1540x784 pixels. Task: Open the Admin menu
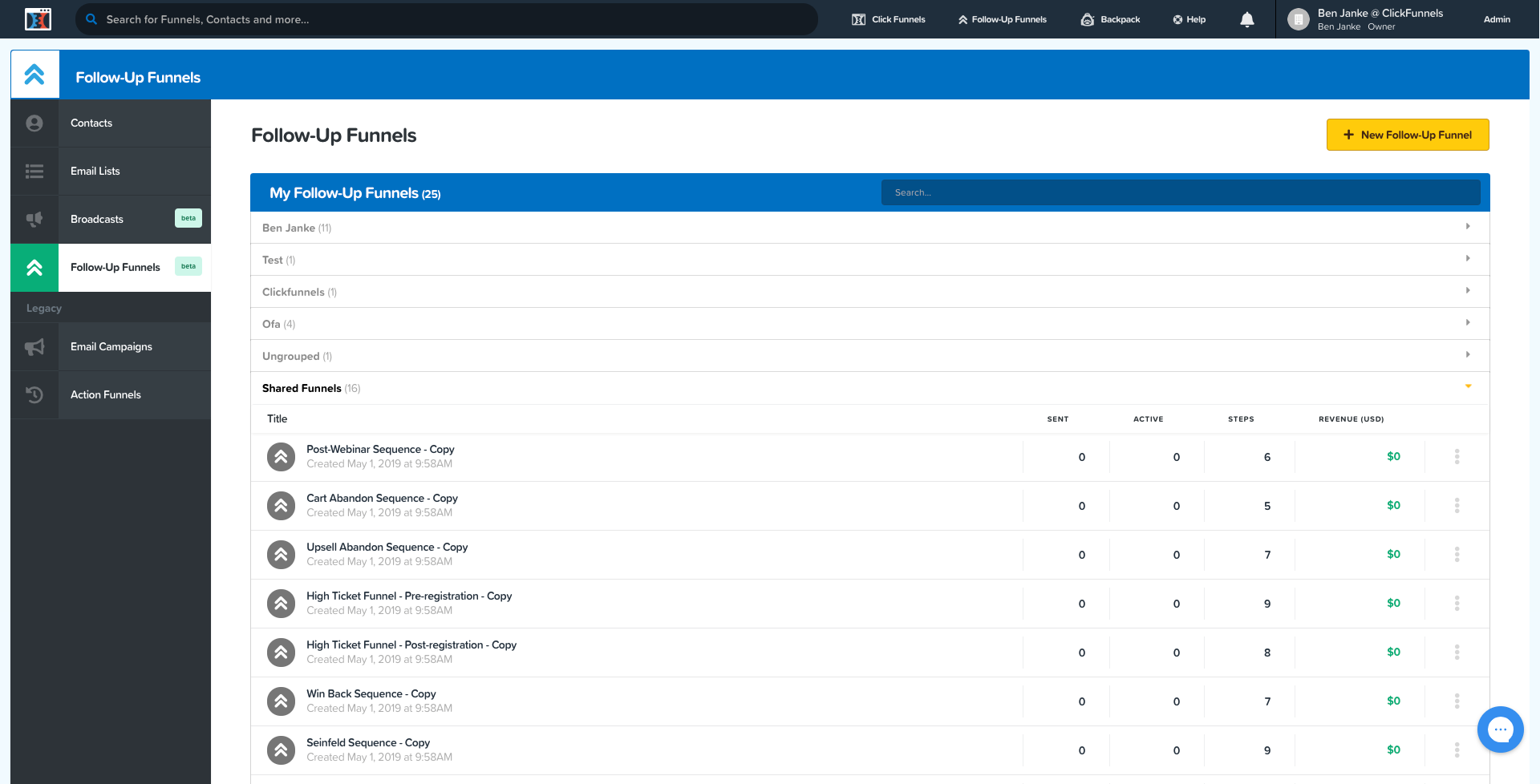[x=1497, y=18]
